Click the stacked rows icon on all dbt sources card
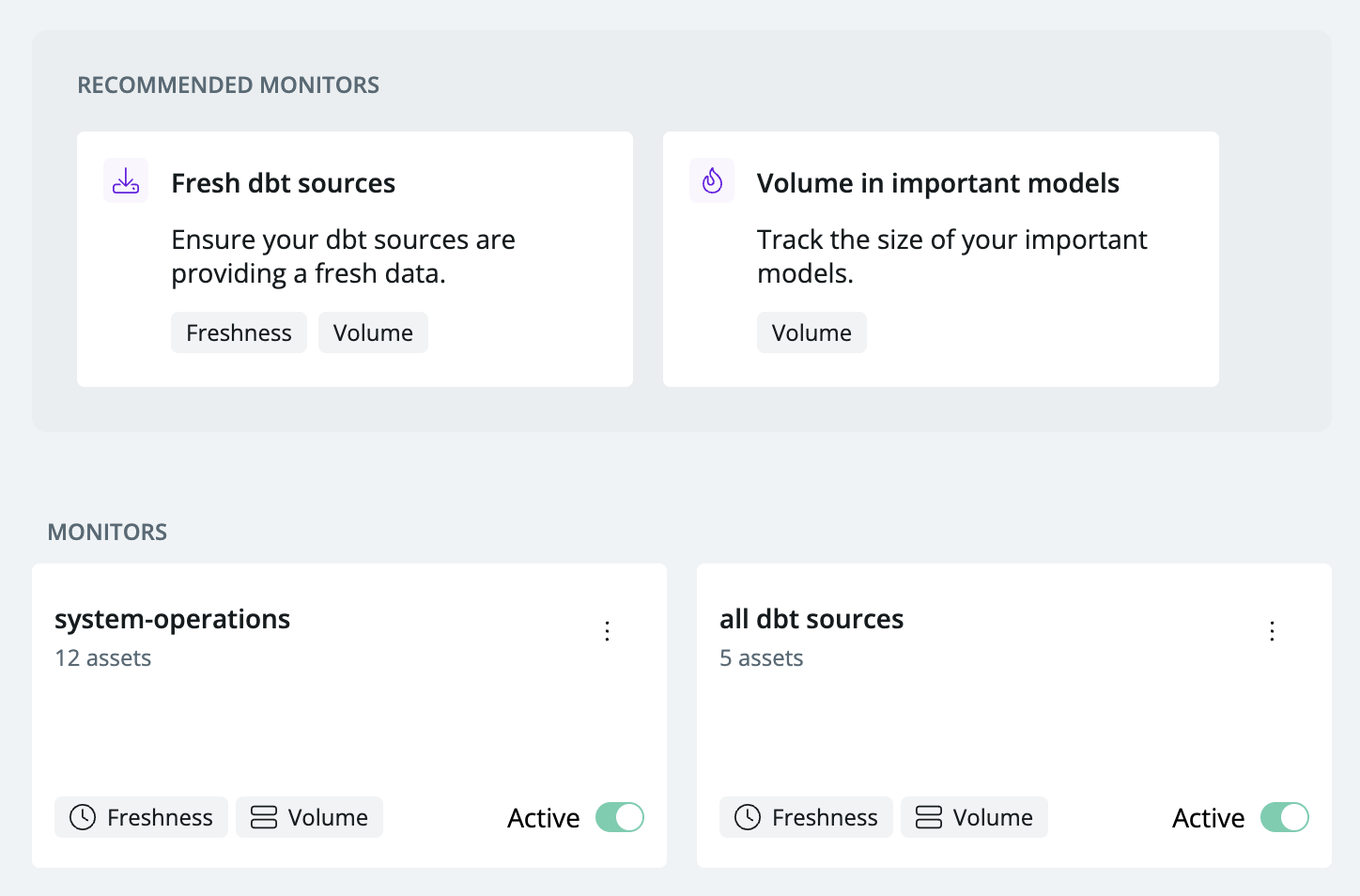 (929, 817)
